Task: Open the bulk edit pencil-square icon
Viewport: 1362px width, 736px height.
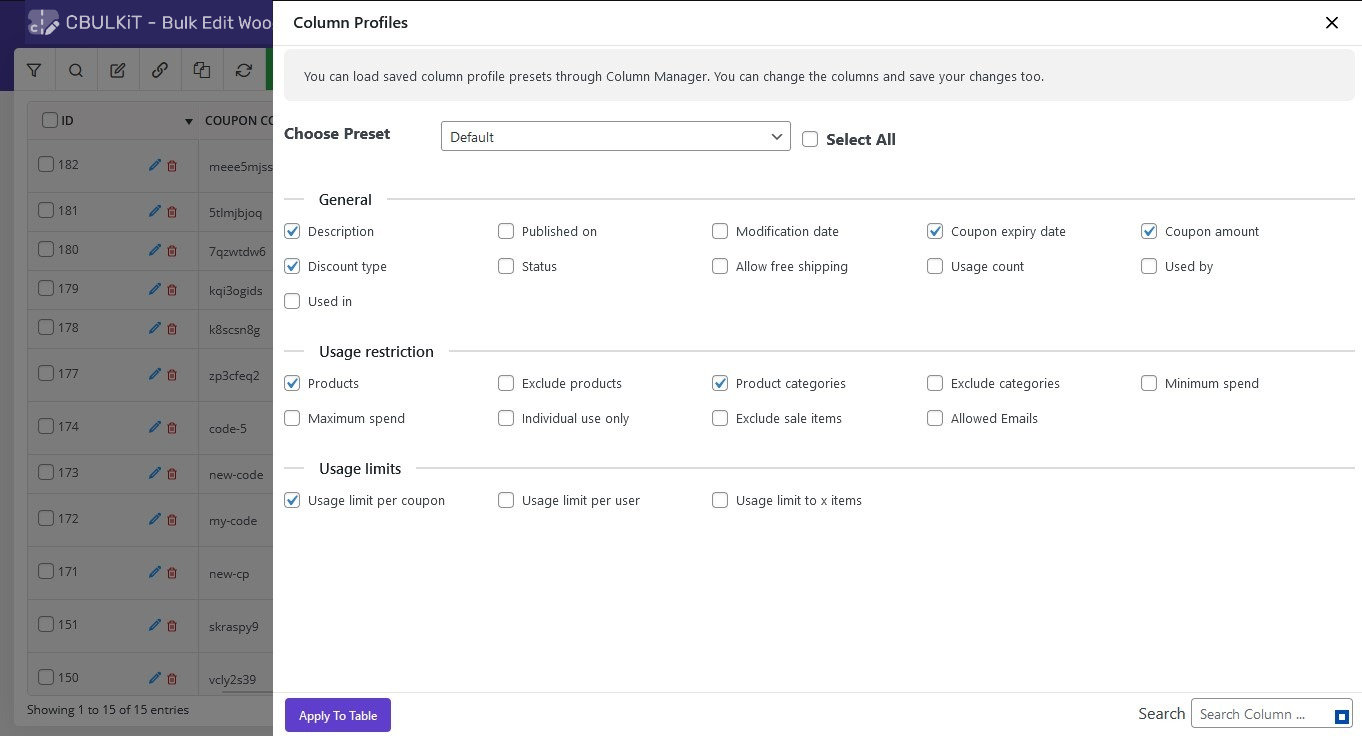Action: point(118,70)
